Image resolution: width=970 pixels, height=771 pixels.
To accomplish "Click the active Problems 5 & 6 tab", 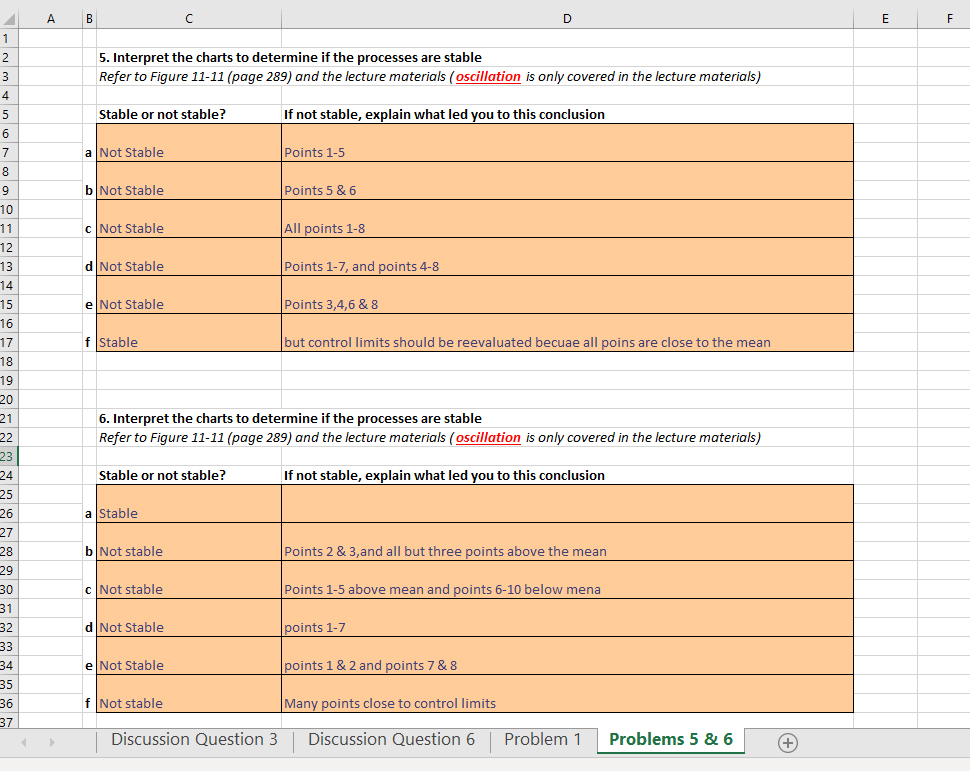I will click(670, 740).
